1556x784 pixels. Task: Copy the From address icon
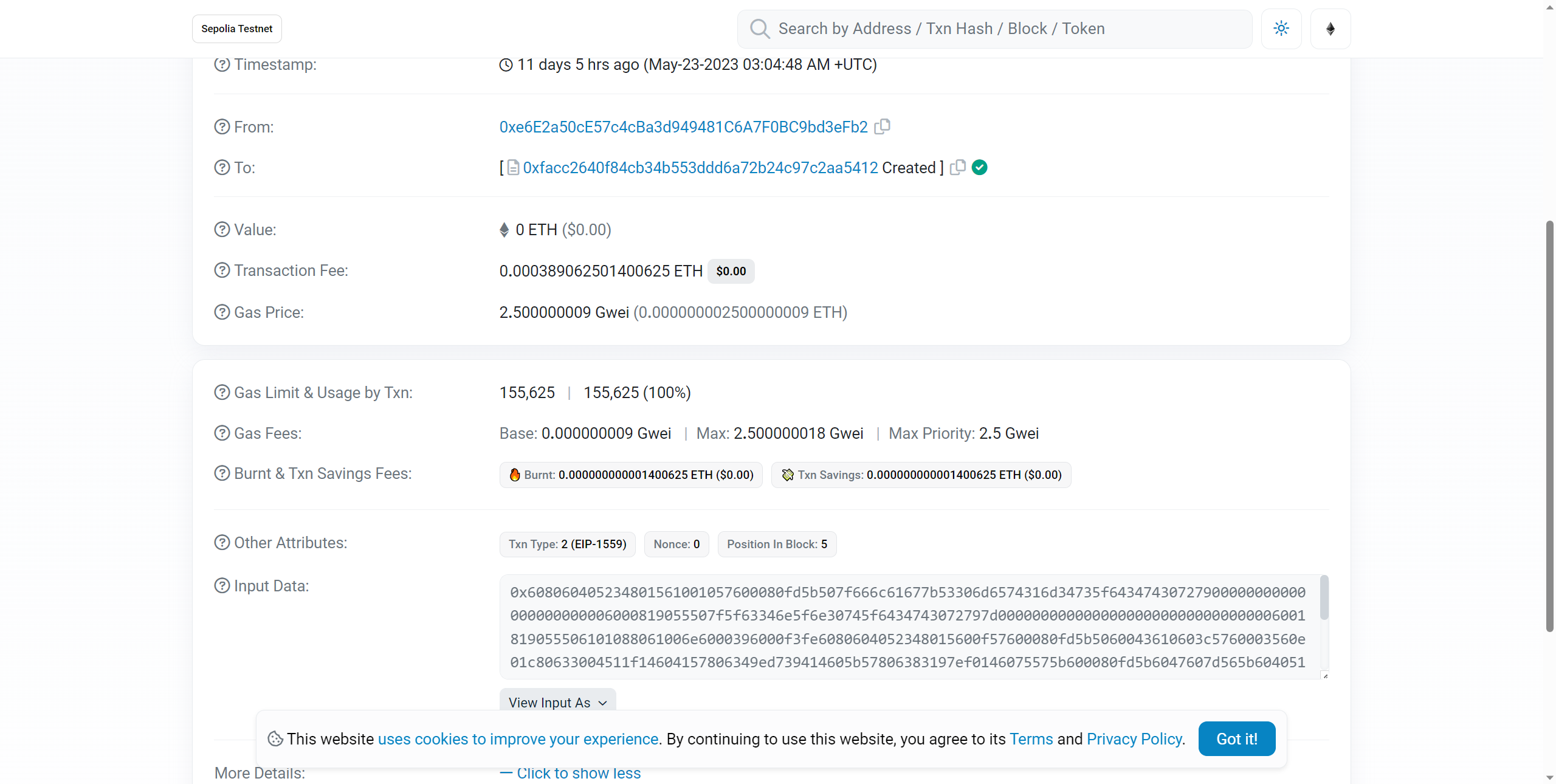pyautogui.click(x=882, y=126)
